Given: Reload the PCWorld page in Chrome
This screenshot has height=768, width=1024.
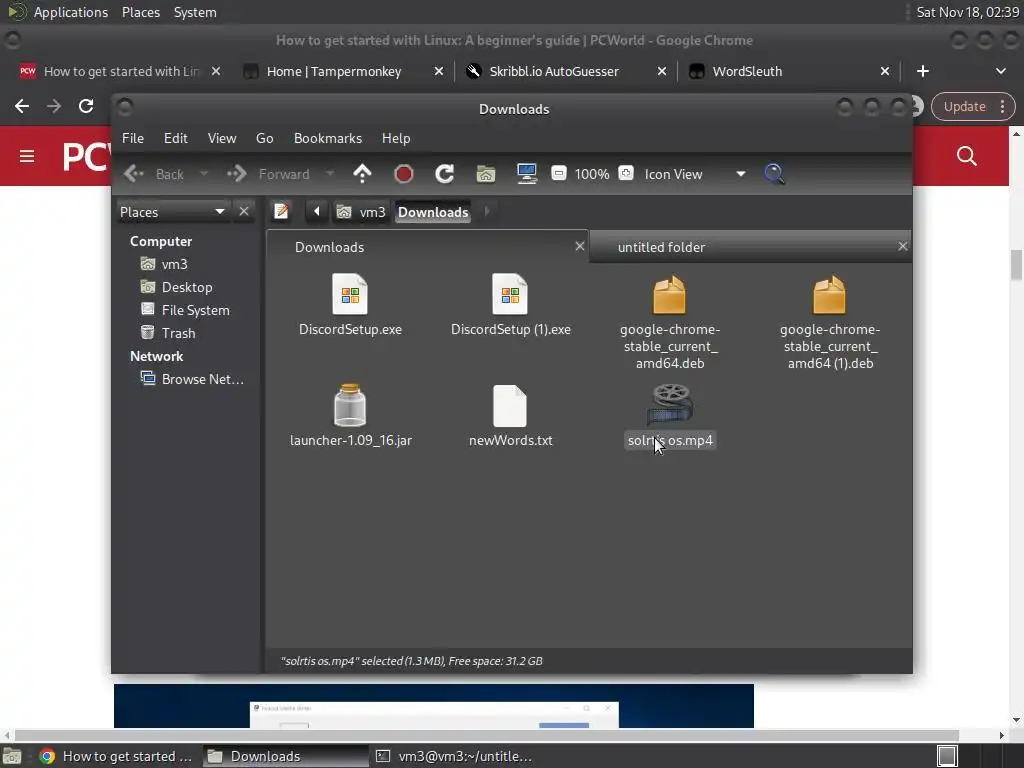Looking at the screenshot, I should [86, 106].
